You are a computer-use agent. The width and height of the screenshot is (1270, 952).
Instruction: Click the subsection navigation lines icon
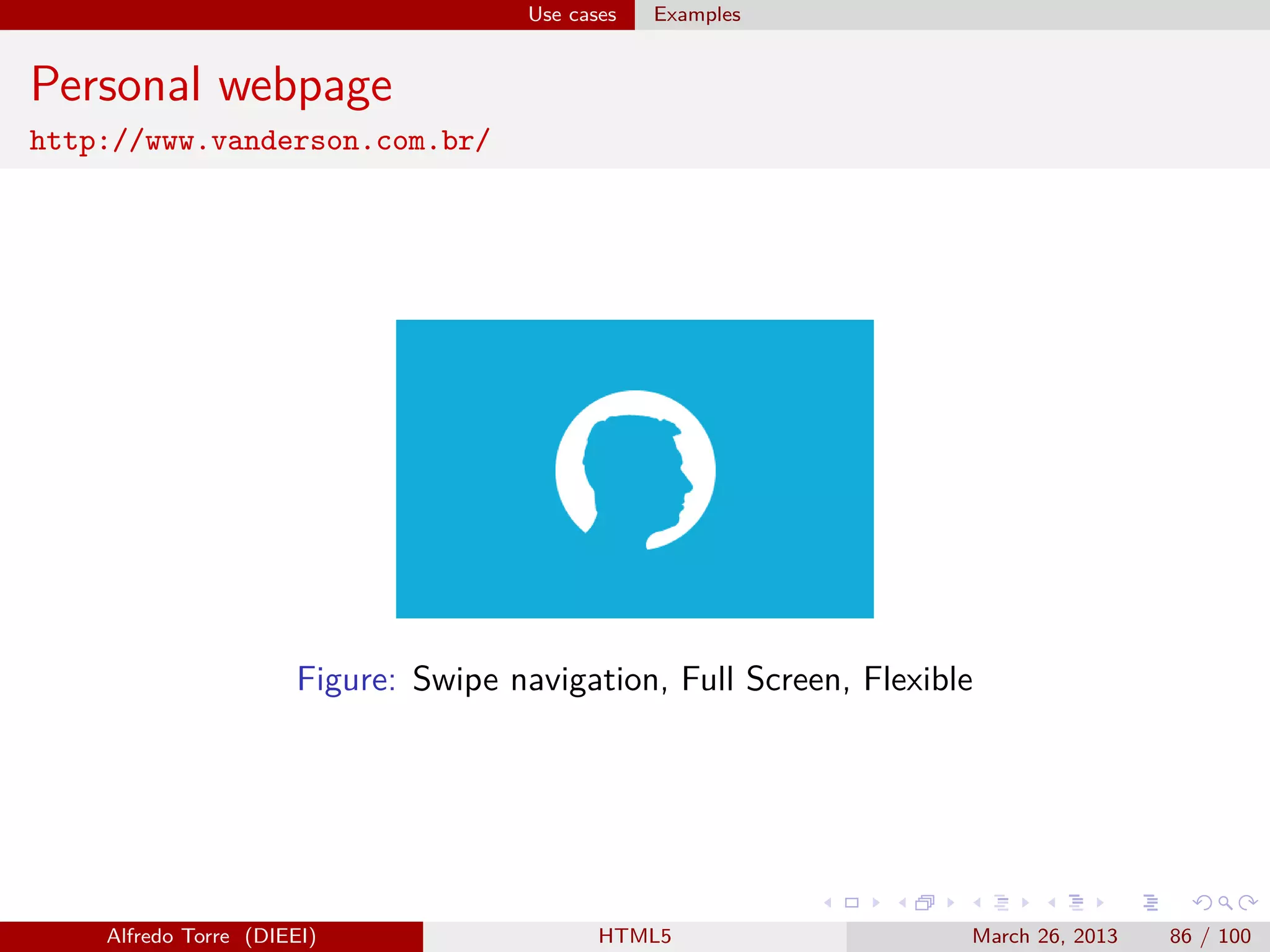point(1001,902)
